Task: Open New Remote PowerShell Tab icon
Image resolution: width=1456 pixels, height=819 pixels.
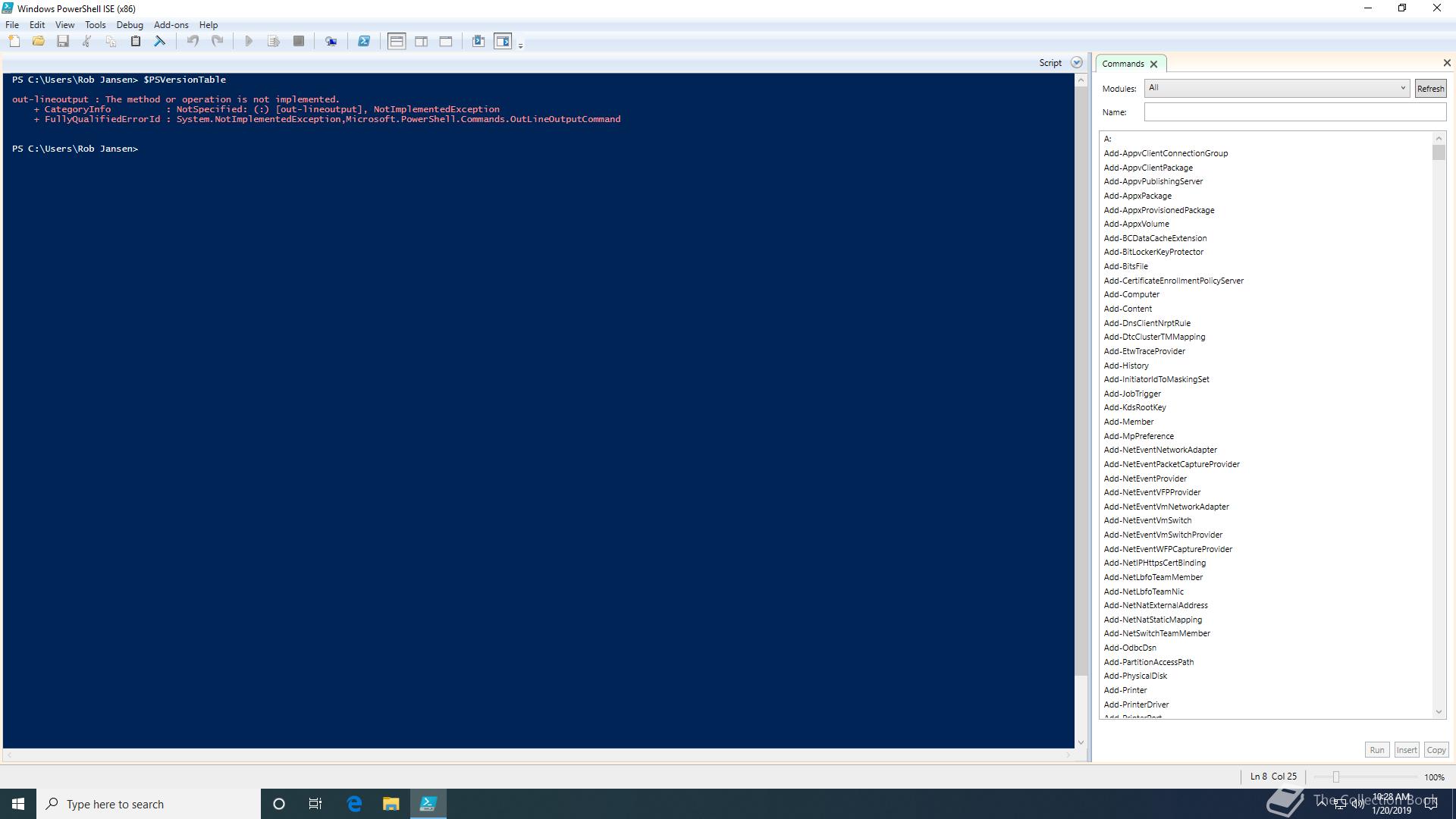Action: pyautogui.click(x=331, y=42)
